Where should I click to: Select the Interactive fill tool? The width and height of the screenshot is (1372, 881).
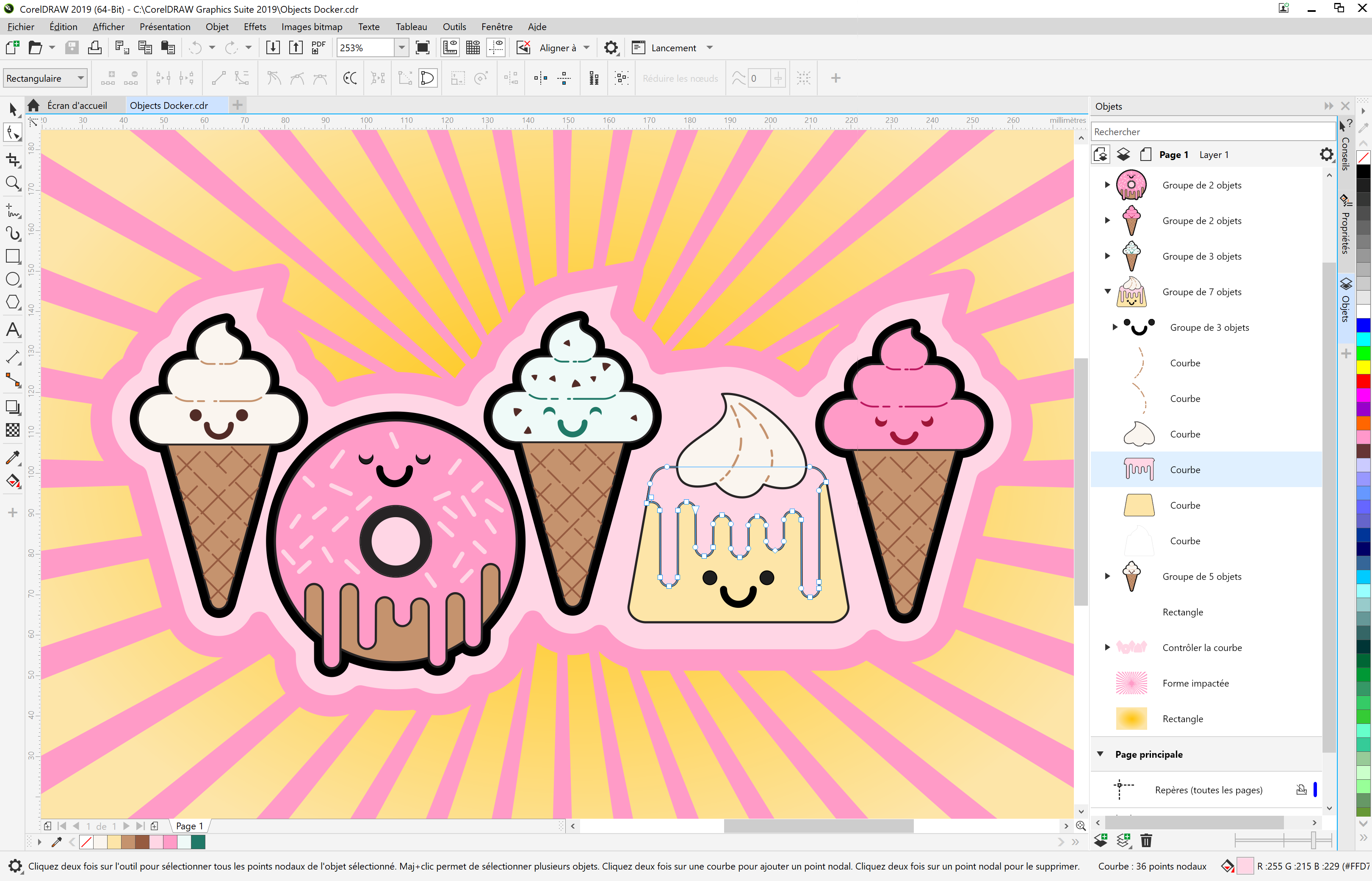(x=13, y=482)
